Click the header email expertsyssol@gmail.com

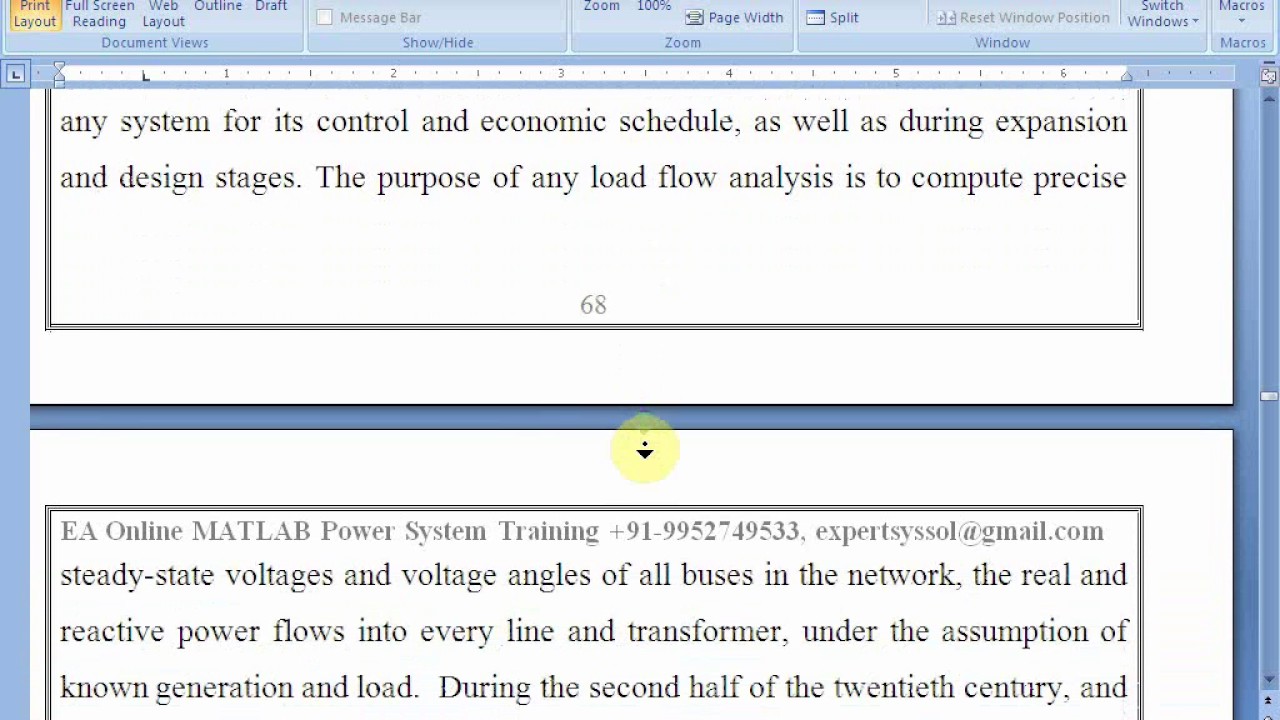959,531
